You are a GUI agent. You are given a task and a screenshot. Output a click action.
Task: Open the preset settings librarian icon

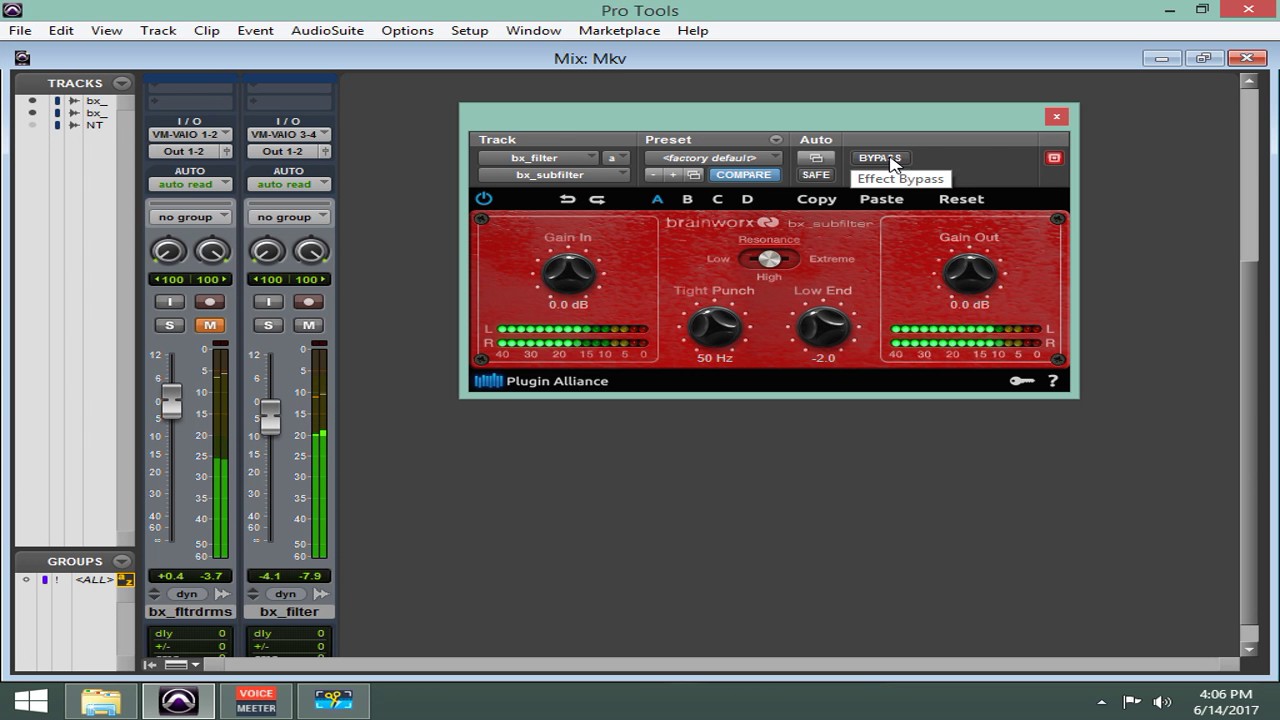point(693,175)
